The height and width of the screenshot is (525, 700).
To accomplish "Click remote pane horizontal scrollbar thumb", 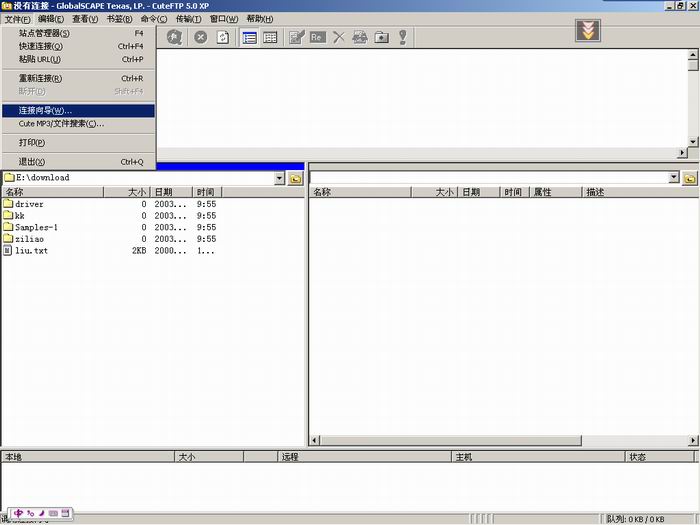I will 450,441.
